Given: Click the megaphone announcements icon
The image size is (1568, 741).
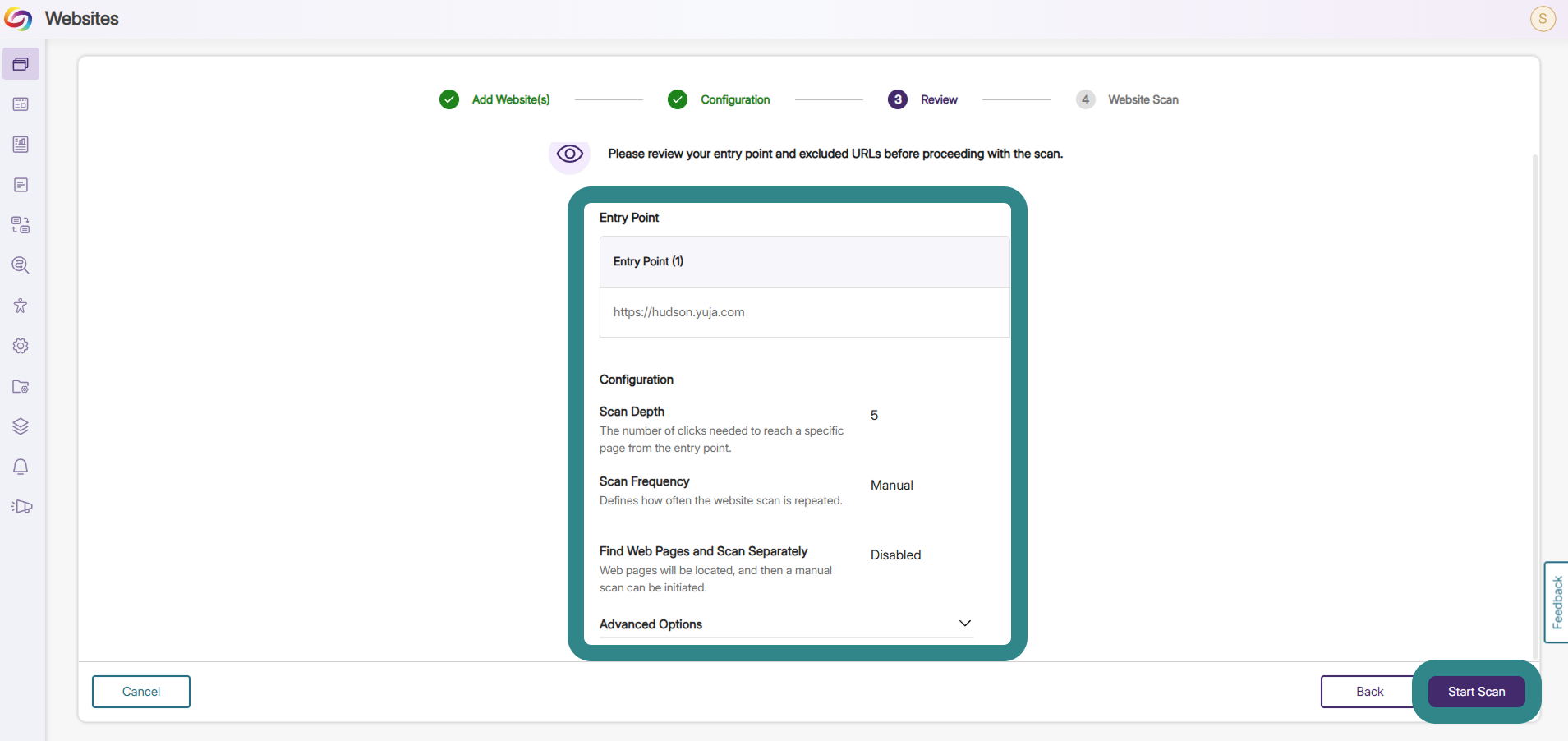Looking at the screenshot, I should coord(21,507).
